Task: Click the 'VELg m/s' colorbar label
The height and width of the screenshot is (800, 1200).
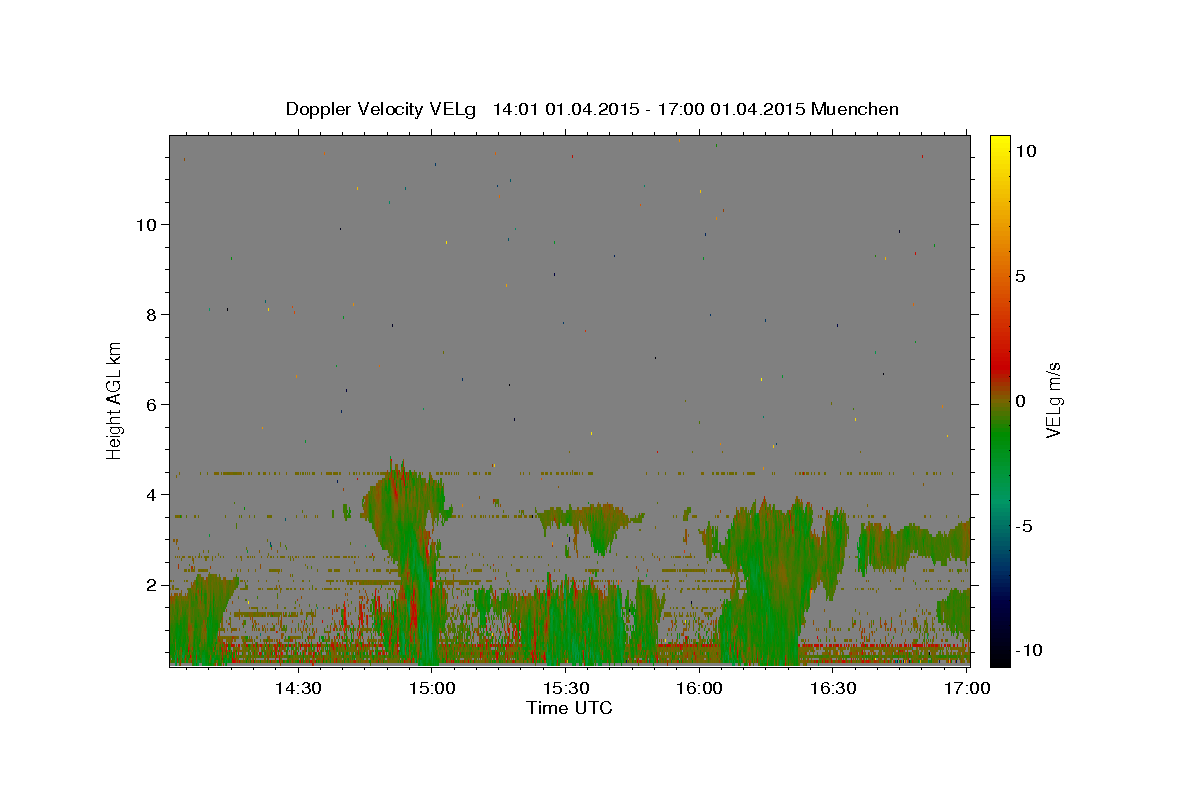Action: 1053,400
